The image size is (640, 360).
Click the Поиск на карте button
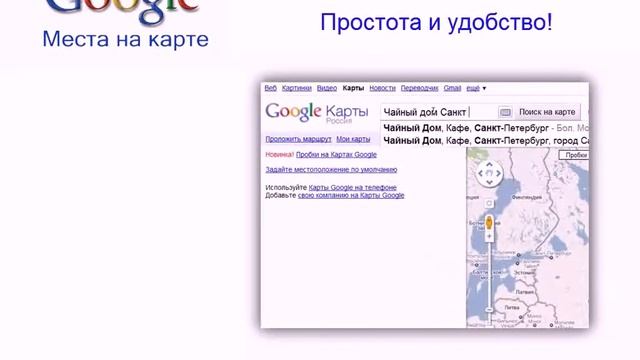click(547, 112)
